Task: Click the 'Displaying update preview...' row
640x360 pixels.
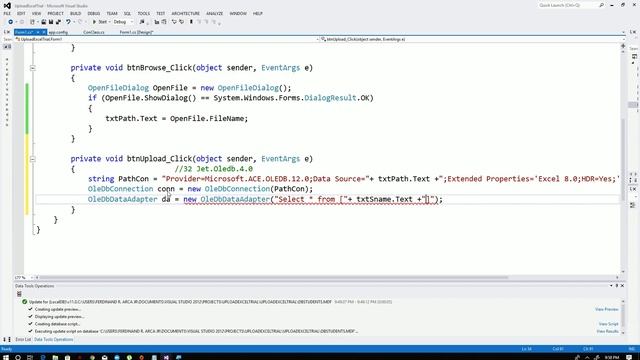Action: click(x=56, y=317)
